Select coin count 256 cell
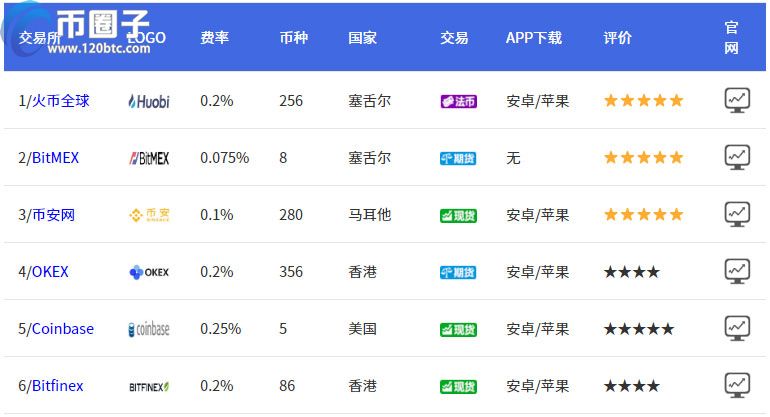 [291, 101]
